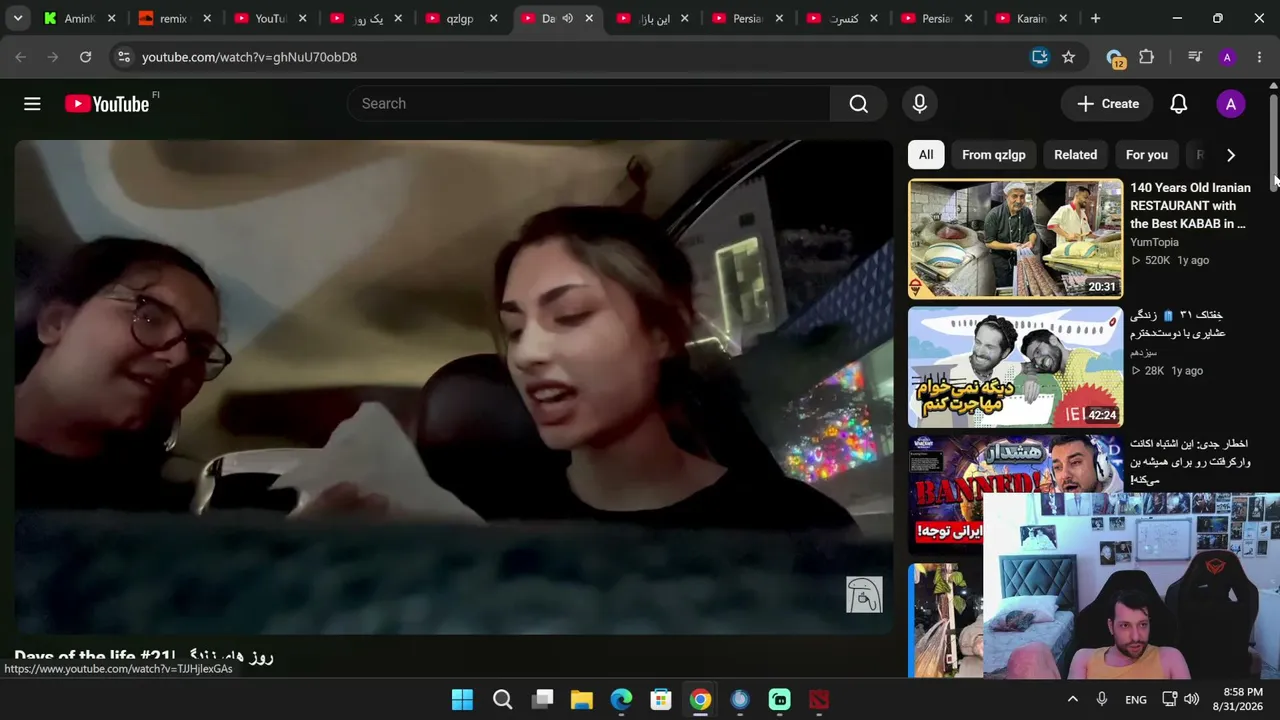Expand the hidden system tray icons
The image size is (1280, 720).
coord(1072,699)
